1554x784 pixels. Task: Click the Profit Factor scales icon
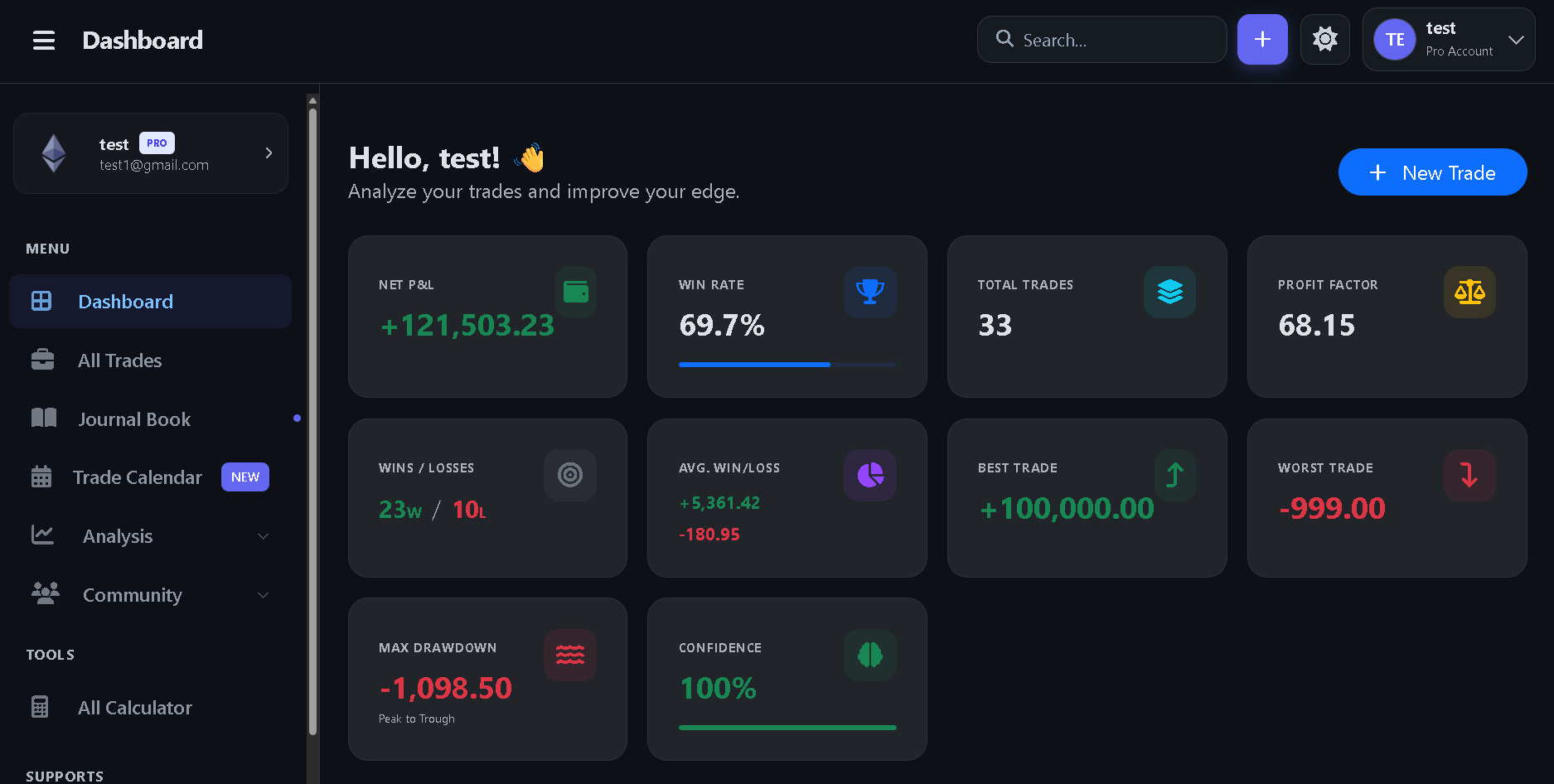(x=1469, y=292)
